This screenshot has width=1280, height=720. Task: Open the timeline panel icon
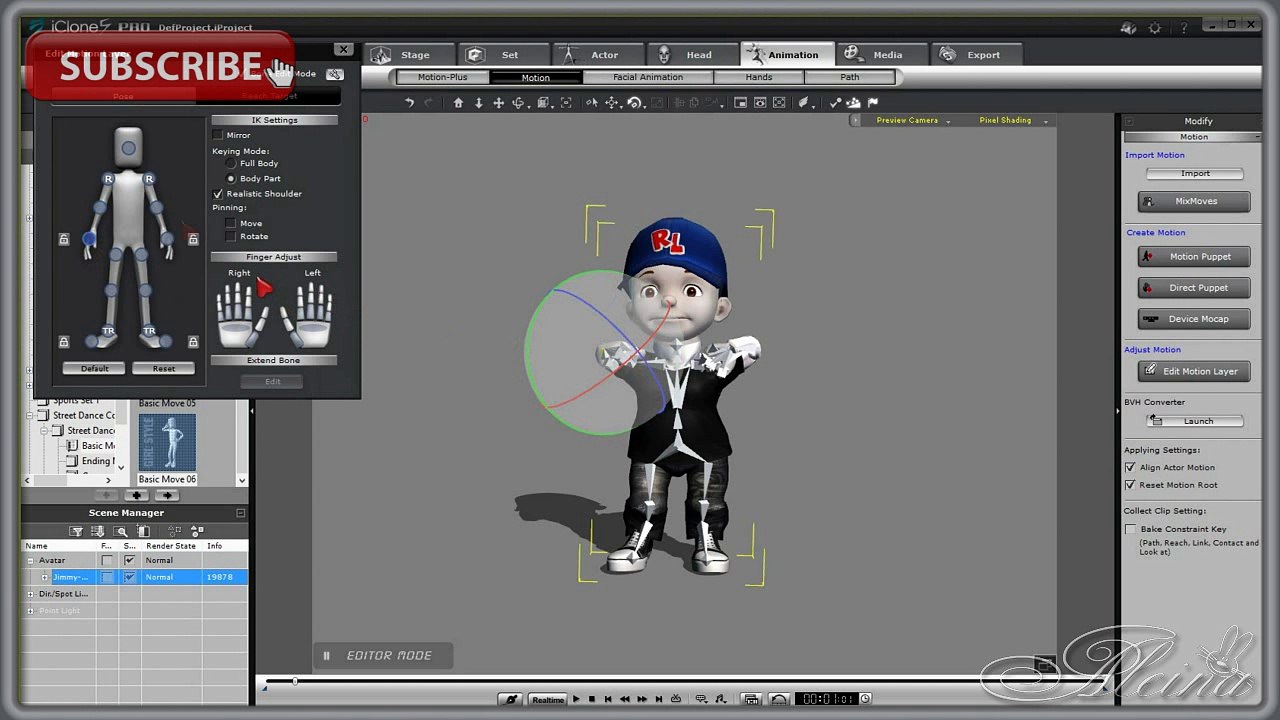point(751,699)
